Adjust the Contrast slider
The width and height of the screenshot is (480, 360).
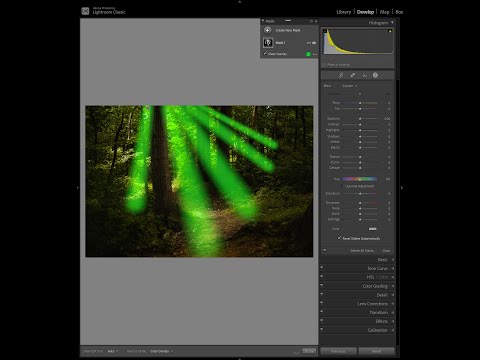(360, 124)
